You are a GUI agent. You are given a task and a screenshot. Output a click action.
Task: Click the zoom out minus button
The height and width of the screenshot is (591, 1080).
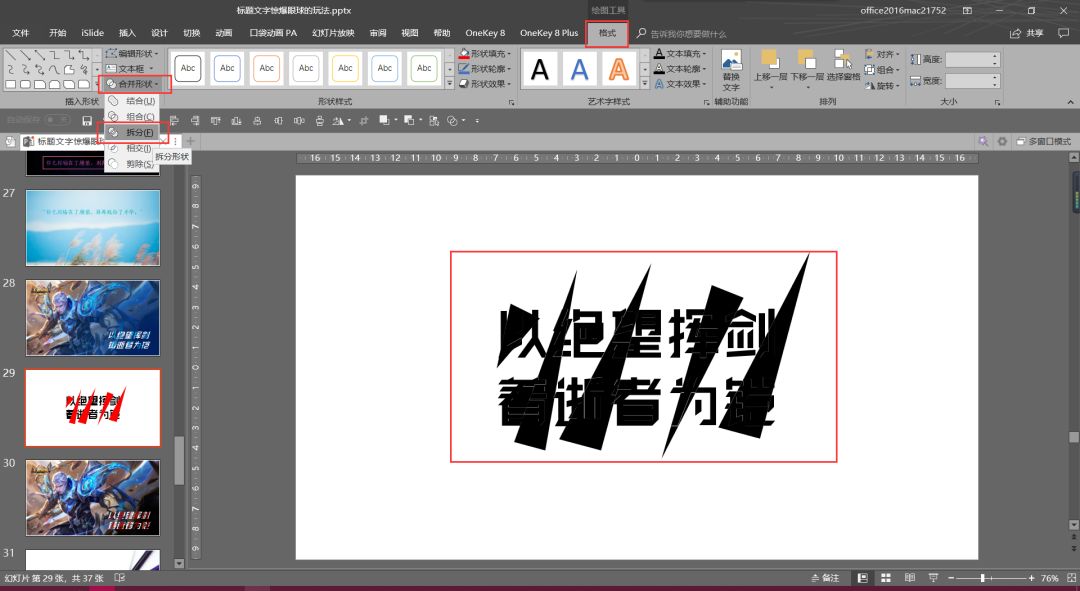(x=951, y=578)
